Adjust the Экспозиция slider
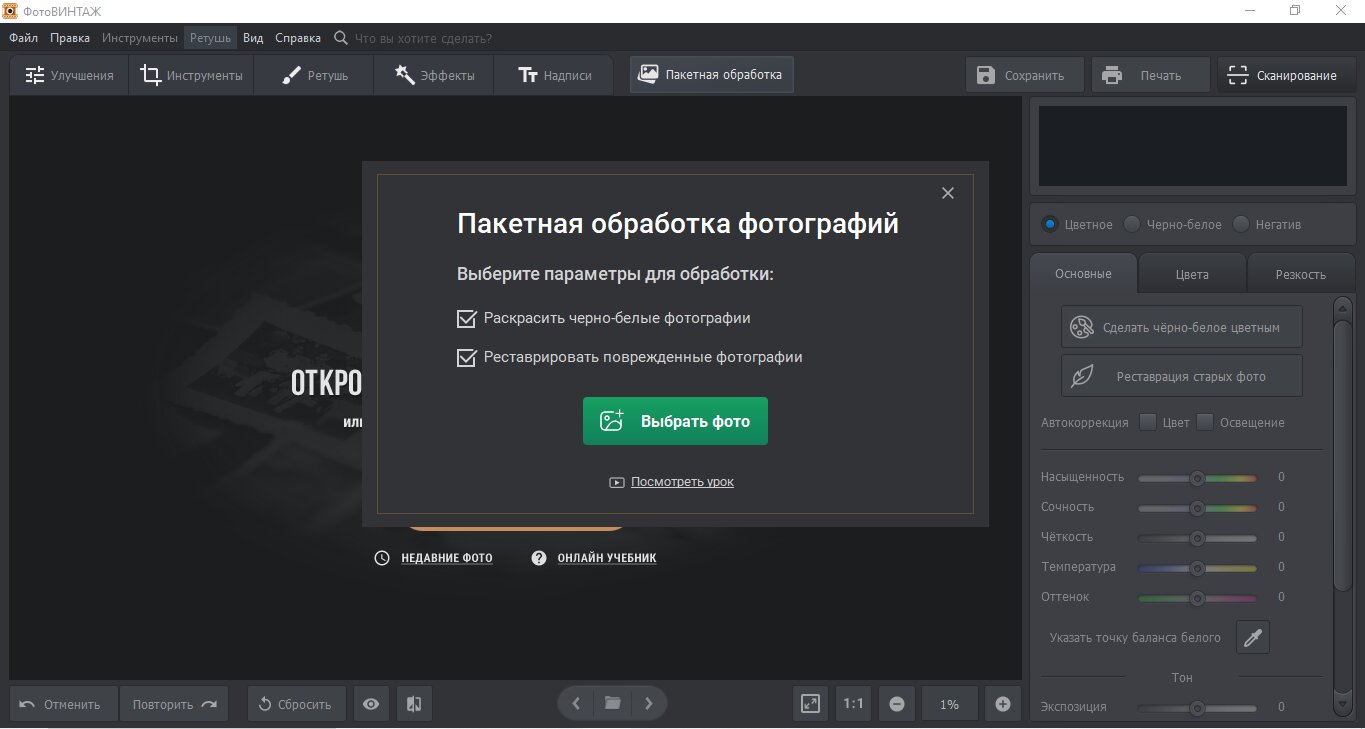The height and width of the screenshot is (729, 1365). tap(1197, 707)
